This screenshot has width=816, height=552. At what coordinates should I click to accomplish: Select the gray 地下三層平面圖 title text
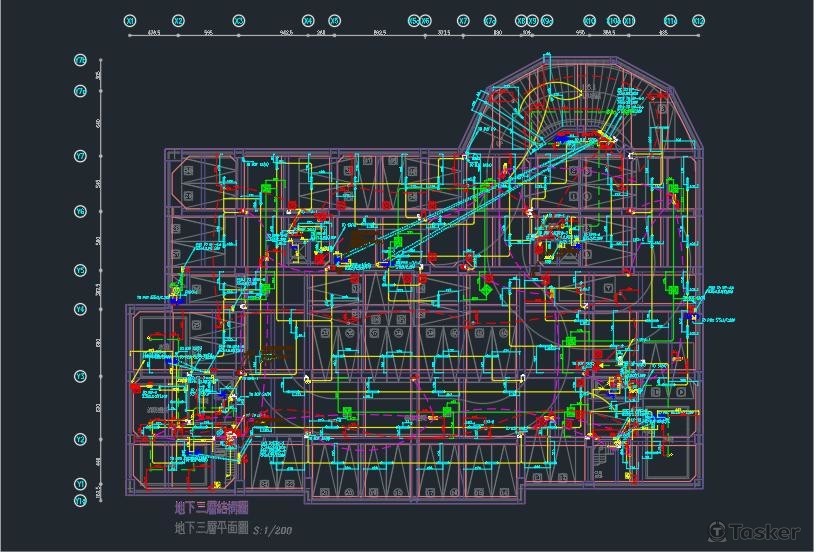211,528
